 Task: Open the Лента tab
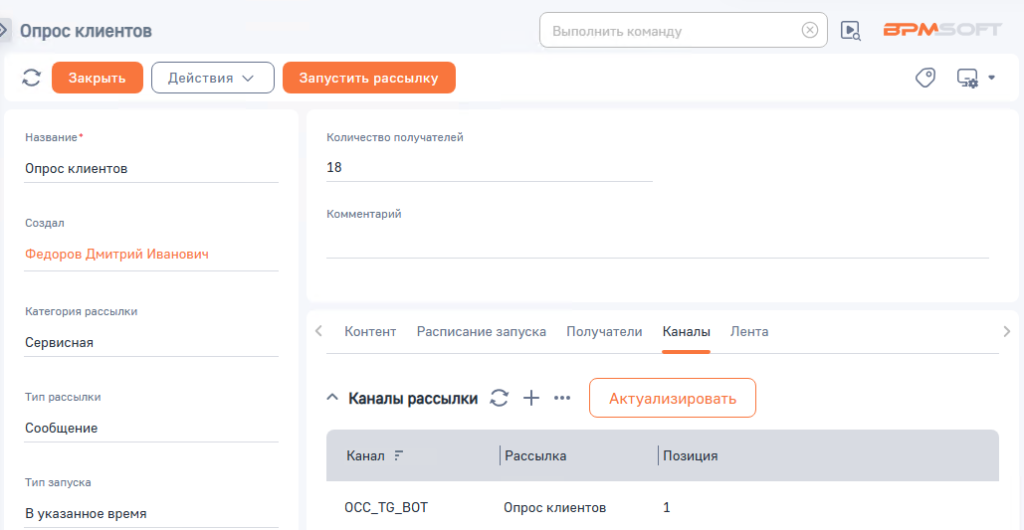pyautogui.click(x=749, y=332)
